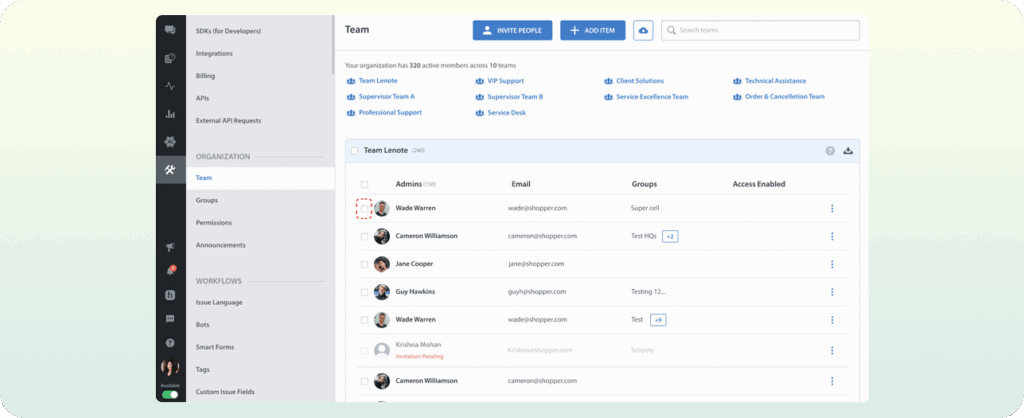
Task: Open the activity pulse icon in the dark sidebar
Action: coord(170,86)
